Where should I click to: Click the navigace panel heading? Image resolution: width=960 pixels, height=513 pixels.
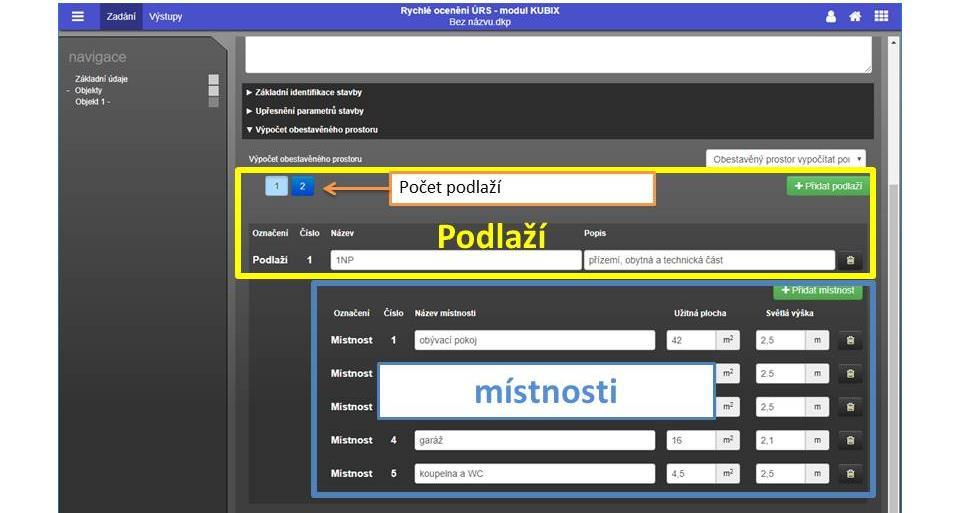point(97,58)
